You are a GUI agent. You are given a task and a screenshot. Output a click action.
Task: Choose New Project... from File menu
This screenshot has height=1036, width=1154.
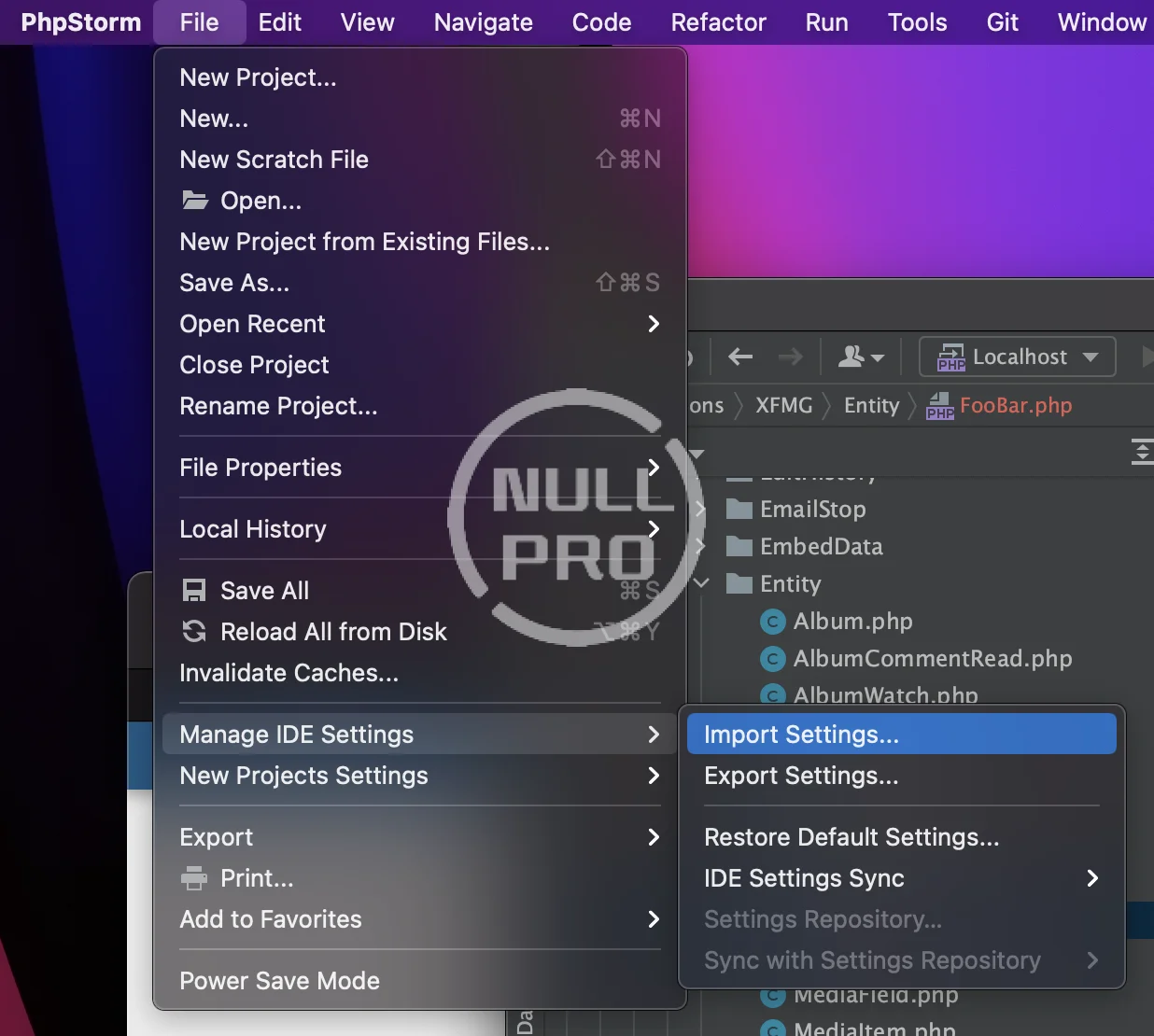[x=419, y=77]
